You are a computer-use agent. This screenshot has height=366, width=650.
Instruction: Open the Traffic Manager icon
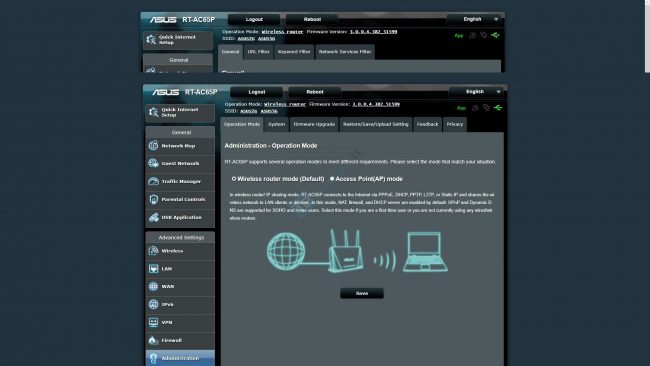(x=153, y=181)
